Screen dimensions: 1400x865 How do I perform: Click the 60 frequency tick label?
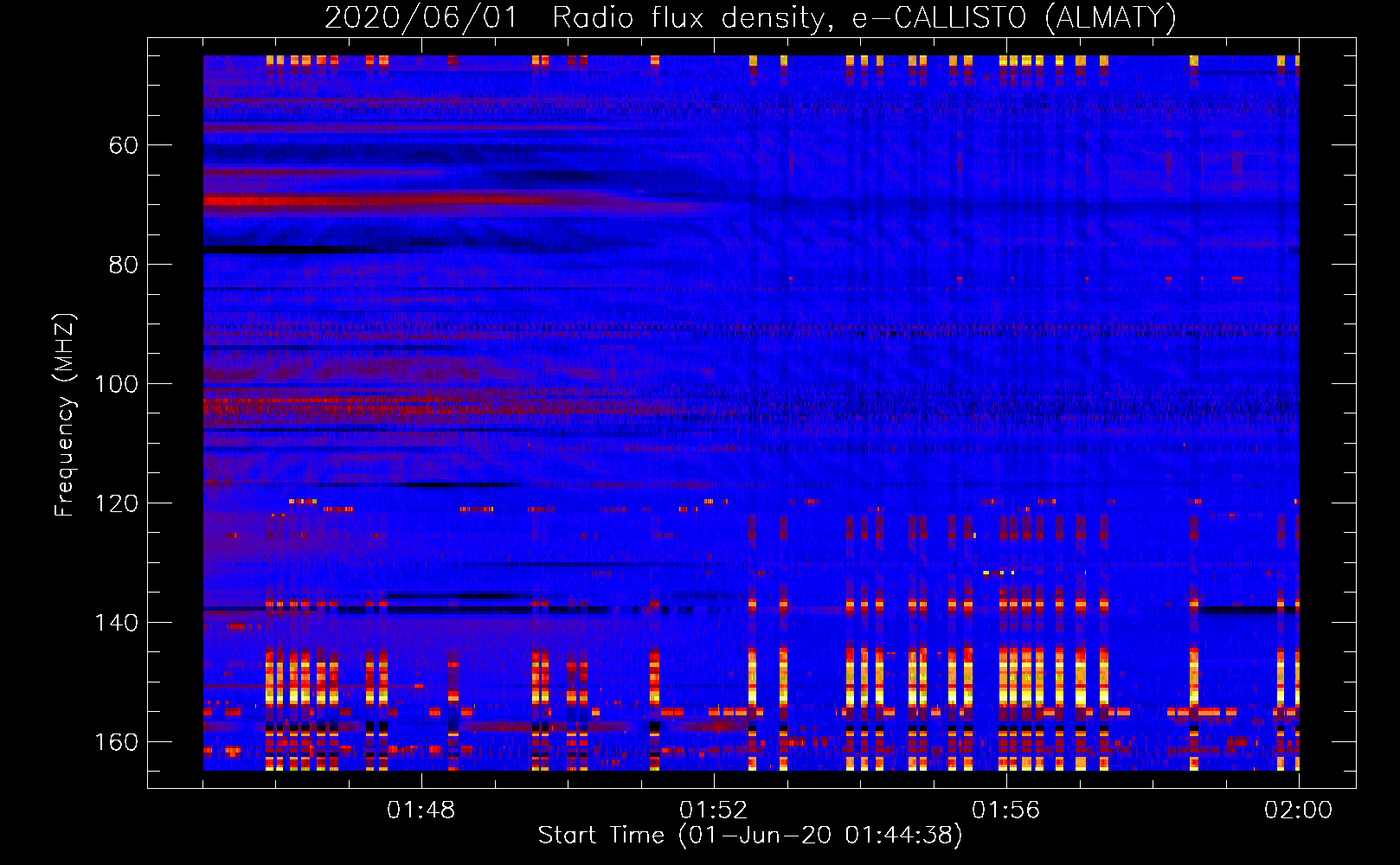pos(124,145)
